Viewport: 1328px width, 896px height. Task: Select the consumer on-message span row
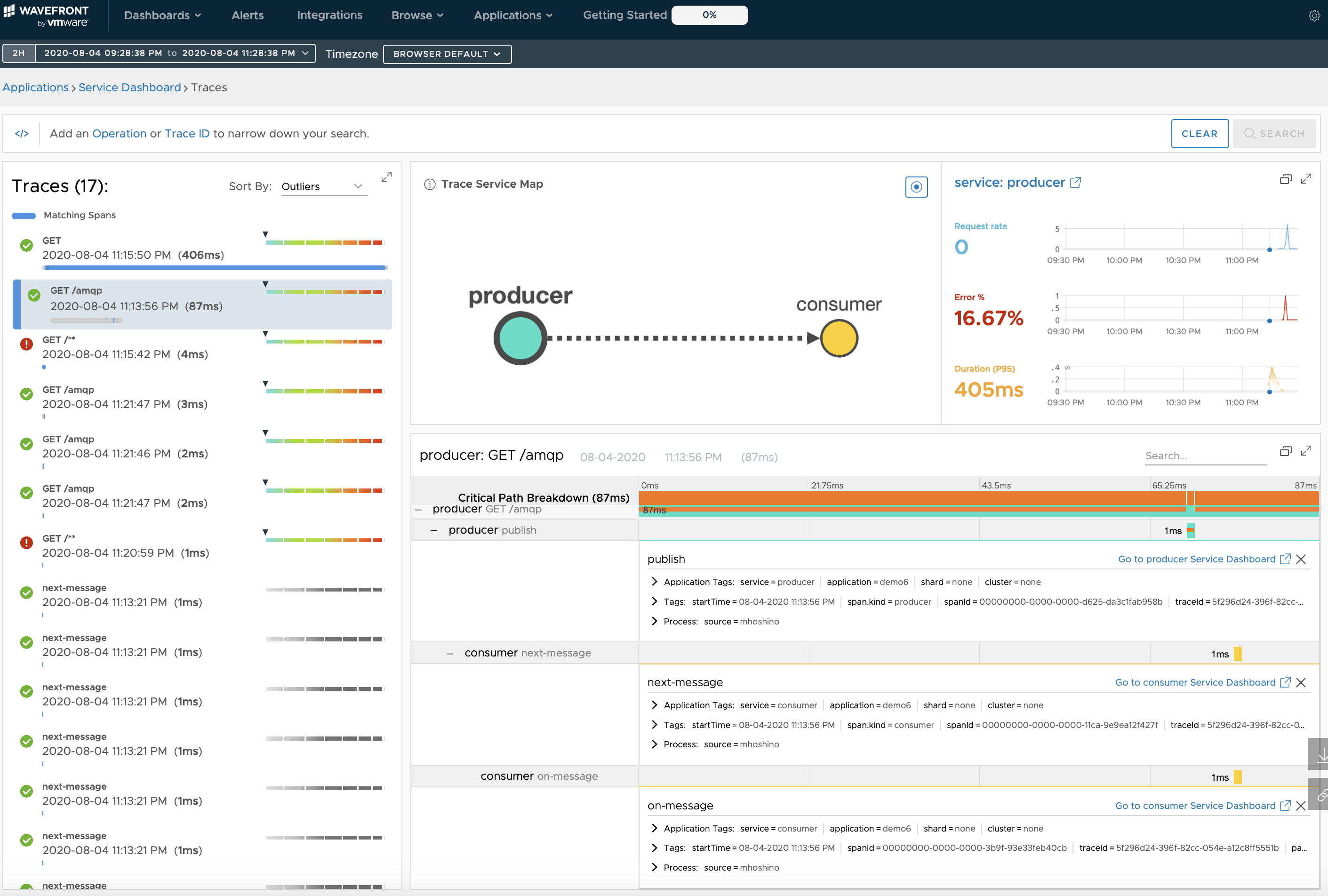(x=865, y=776)
